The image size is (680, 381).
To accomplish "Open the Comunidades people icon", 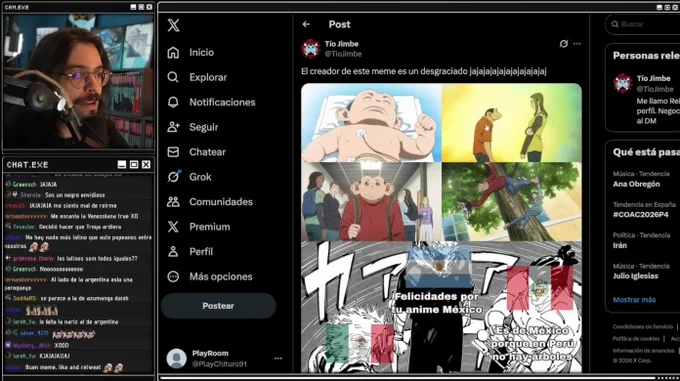I will point(173,202).
